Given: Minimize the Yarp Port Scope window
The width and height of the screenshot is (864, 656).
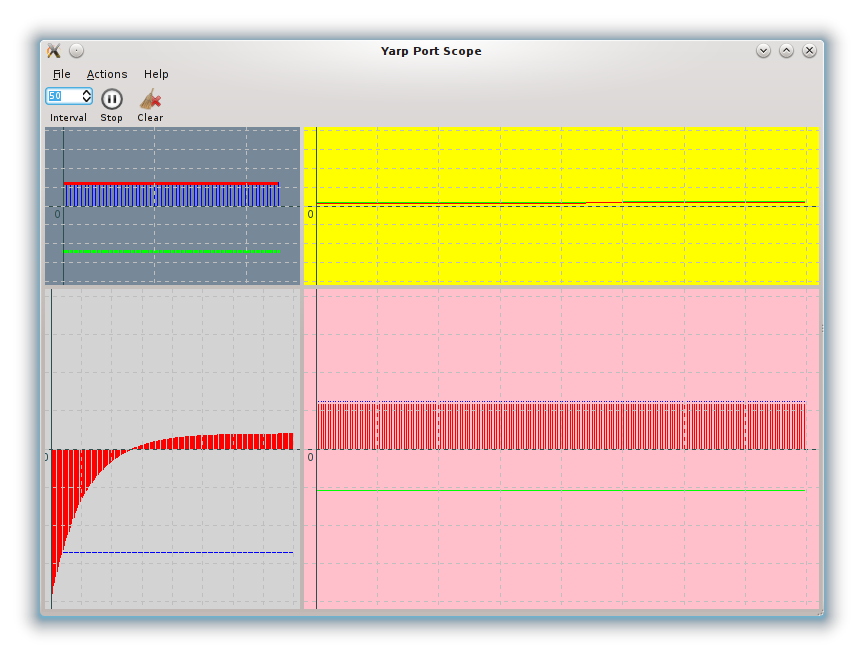Looking at the screenshot, I should click(763, 51).
